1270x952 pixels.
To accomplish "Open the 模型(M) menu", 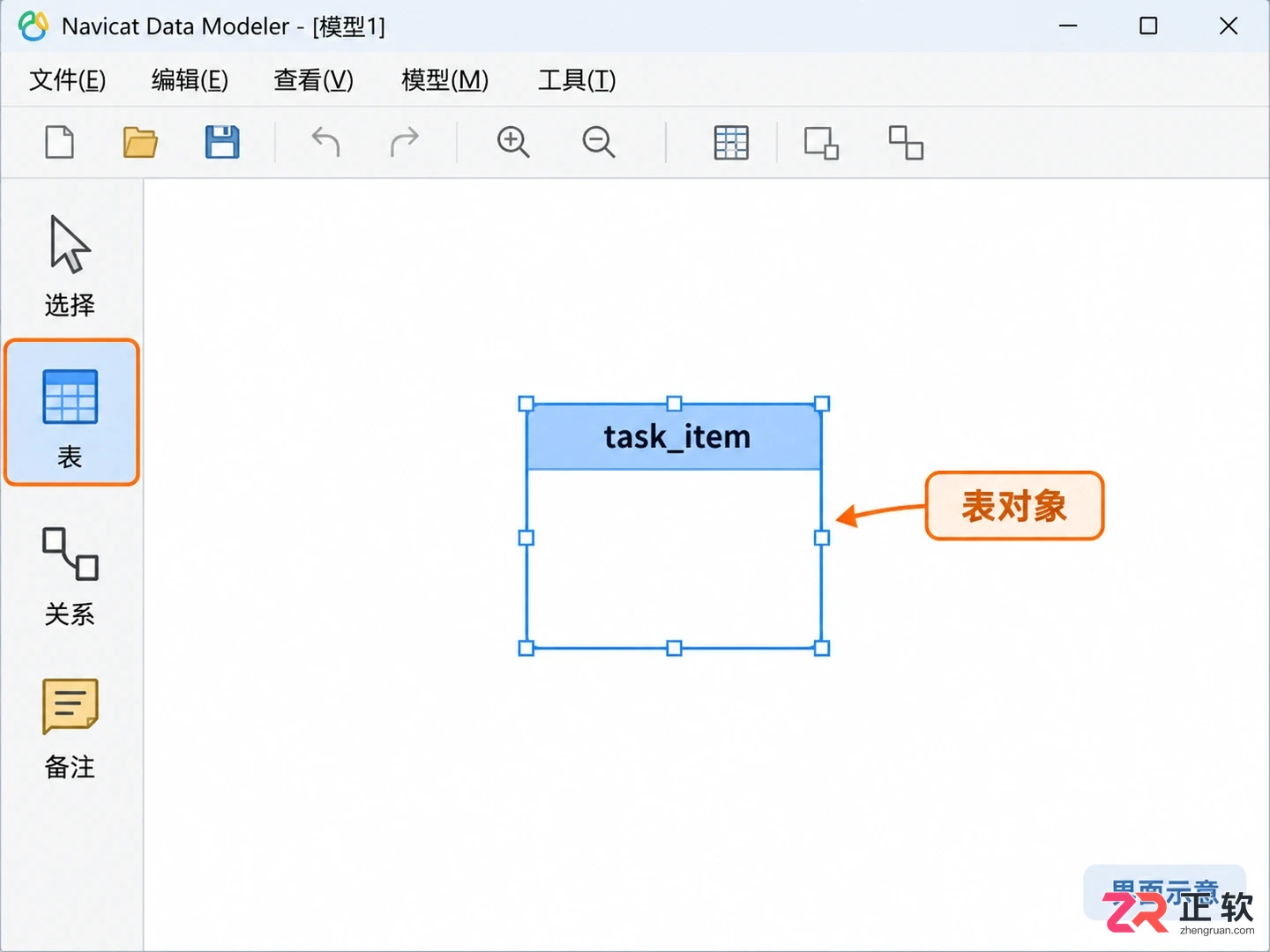I will 444,80.
